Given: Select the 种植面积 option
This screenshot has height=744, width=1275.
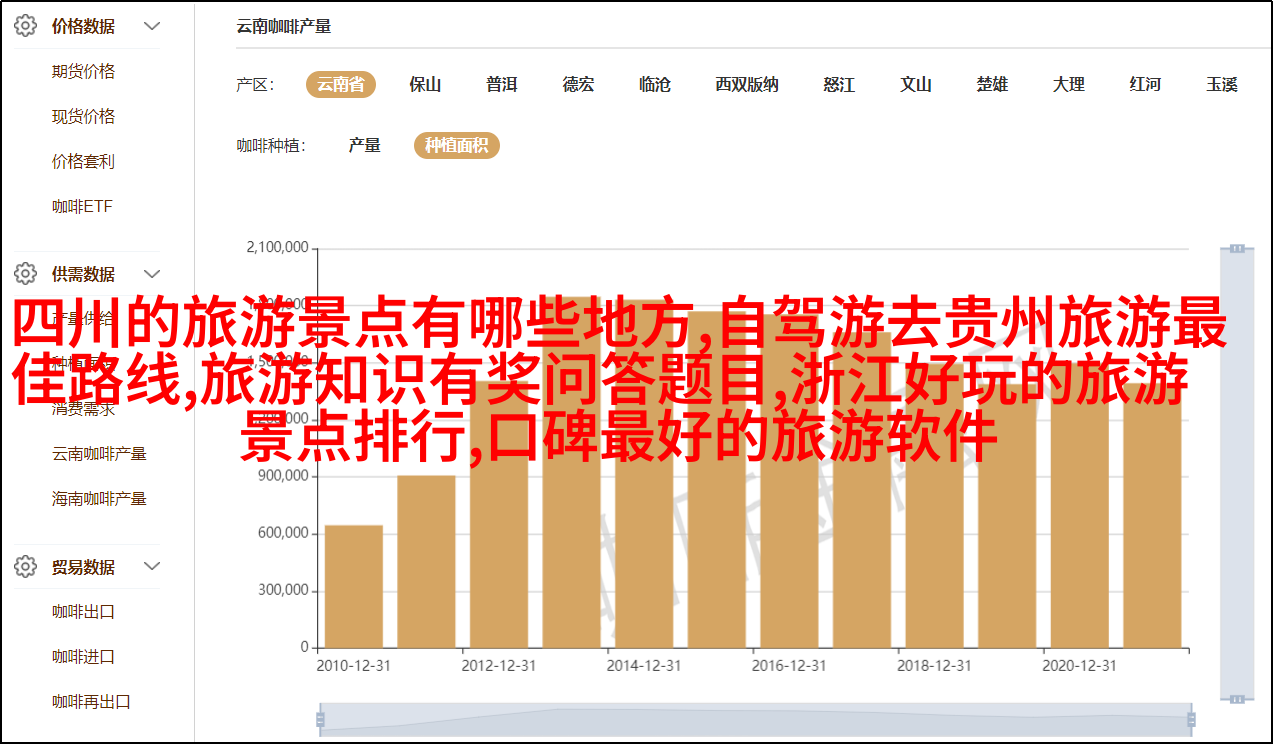Looking at the screenshot, I should 456,146.
